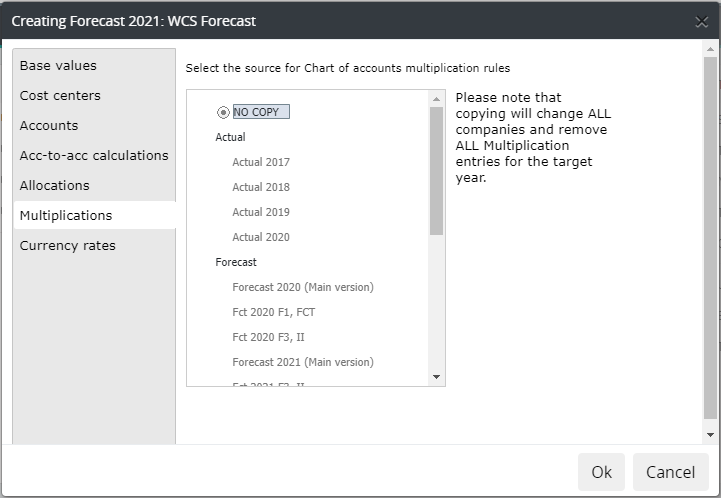Click the source list scrollbar thumb
The height and width of the screenshot is (498, 721).
[x=436, y=171]
